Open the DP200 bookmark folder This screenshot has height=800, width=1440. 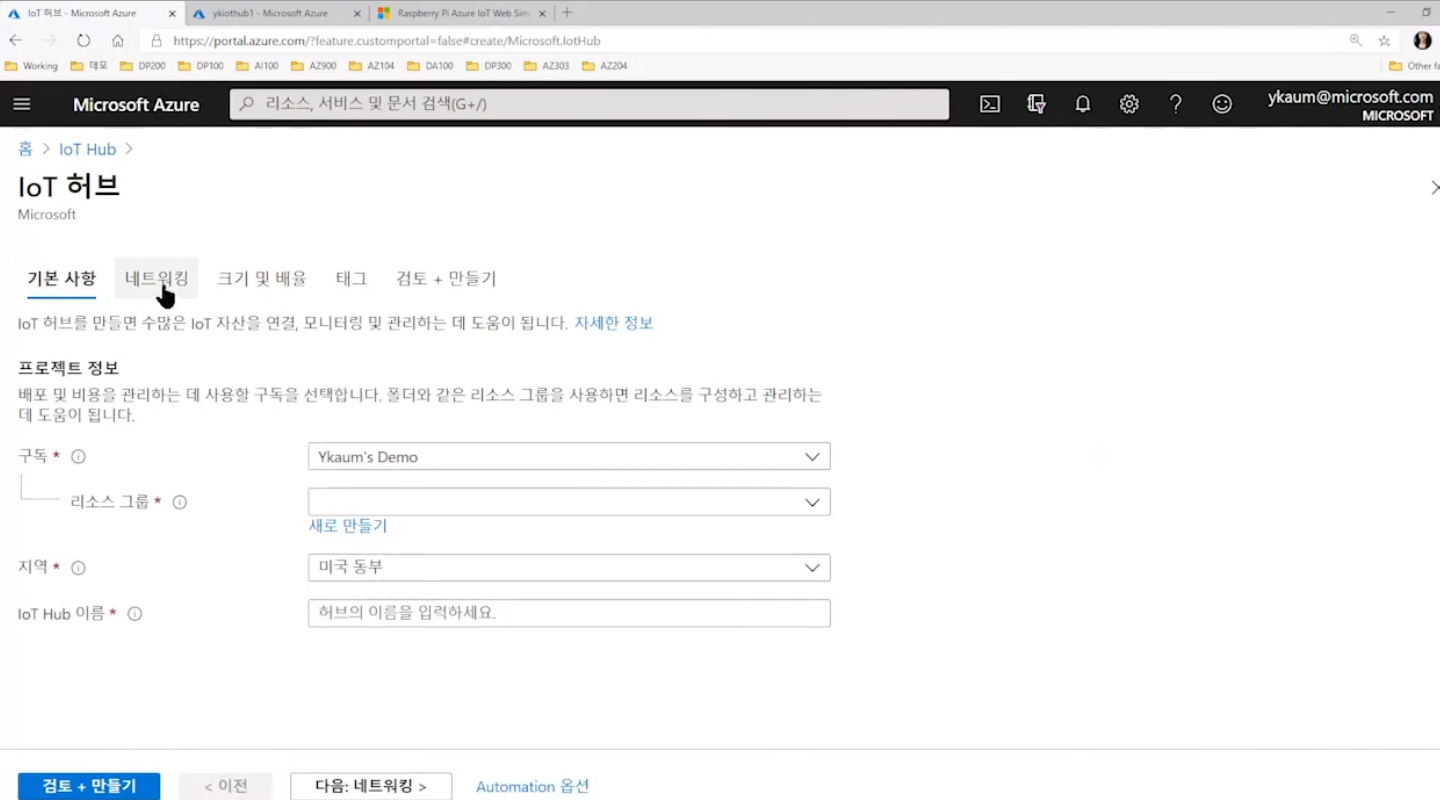point(142,66)
